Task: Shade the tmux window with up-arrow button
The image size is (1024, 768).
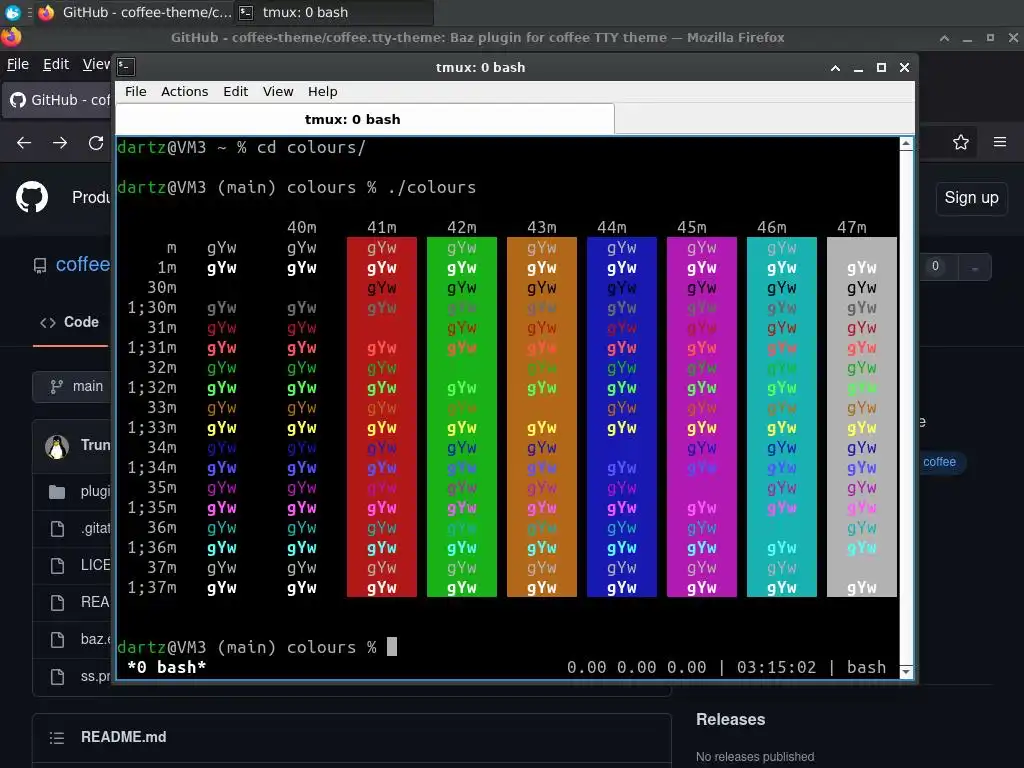Action: point(835,67)
